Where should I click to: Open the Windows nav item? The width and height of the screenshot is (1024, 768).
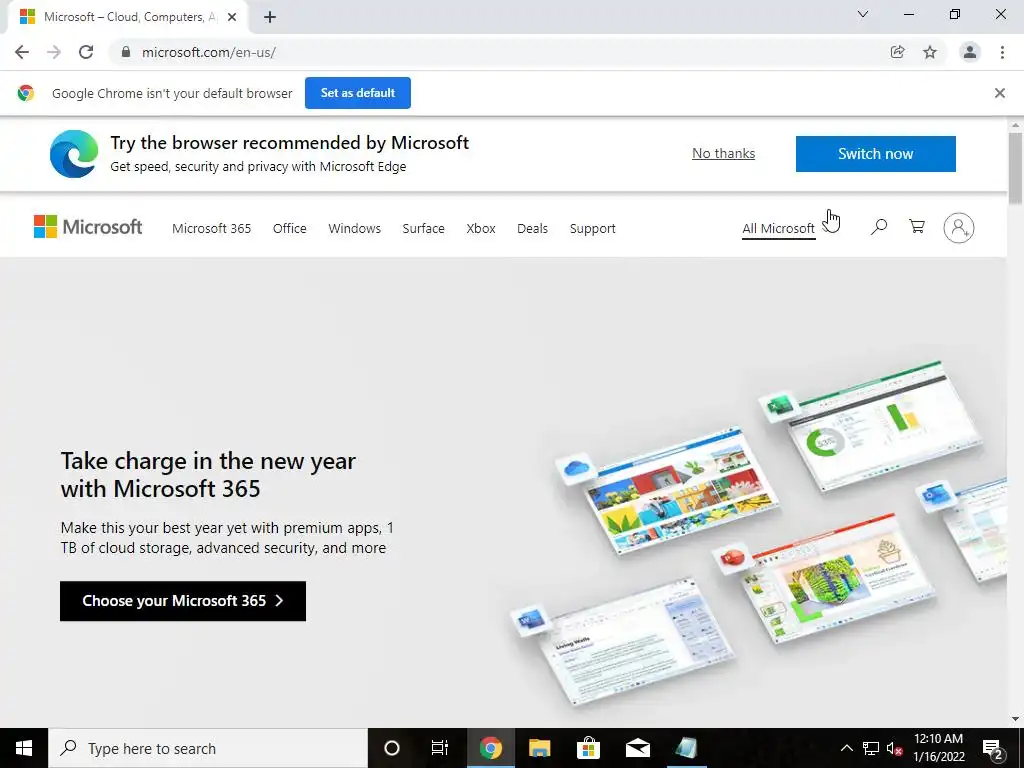coord(355,229)
